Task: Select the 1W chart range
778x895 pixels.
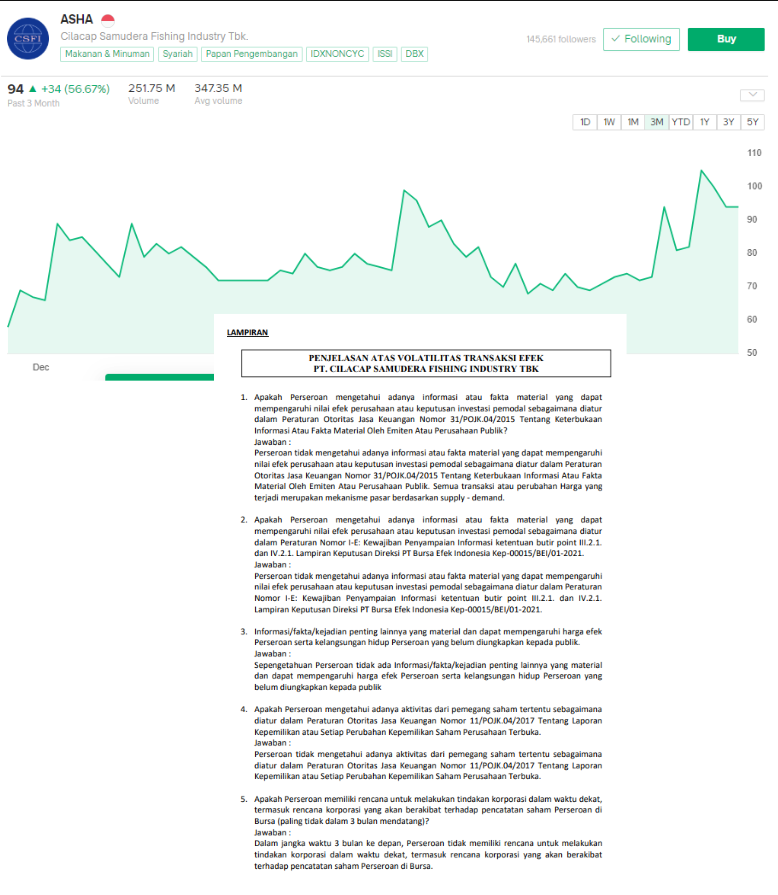Action: coord(609,122)
